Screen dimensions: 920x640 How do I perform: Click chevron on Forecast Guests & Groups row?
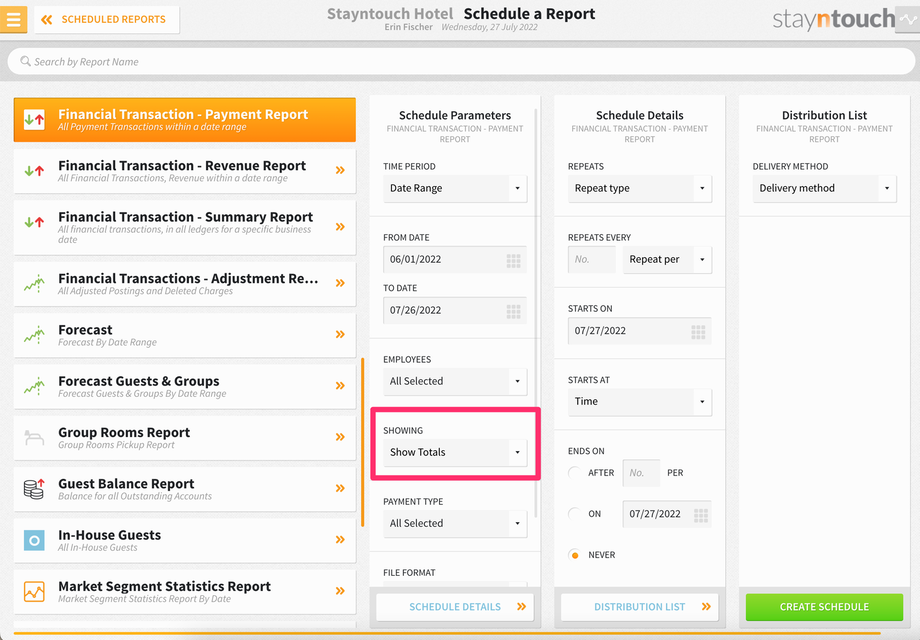click(x=340, y=385)
